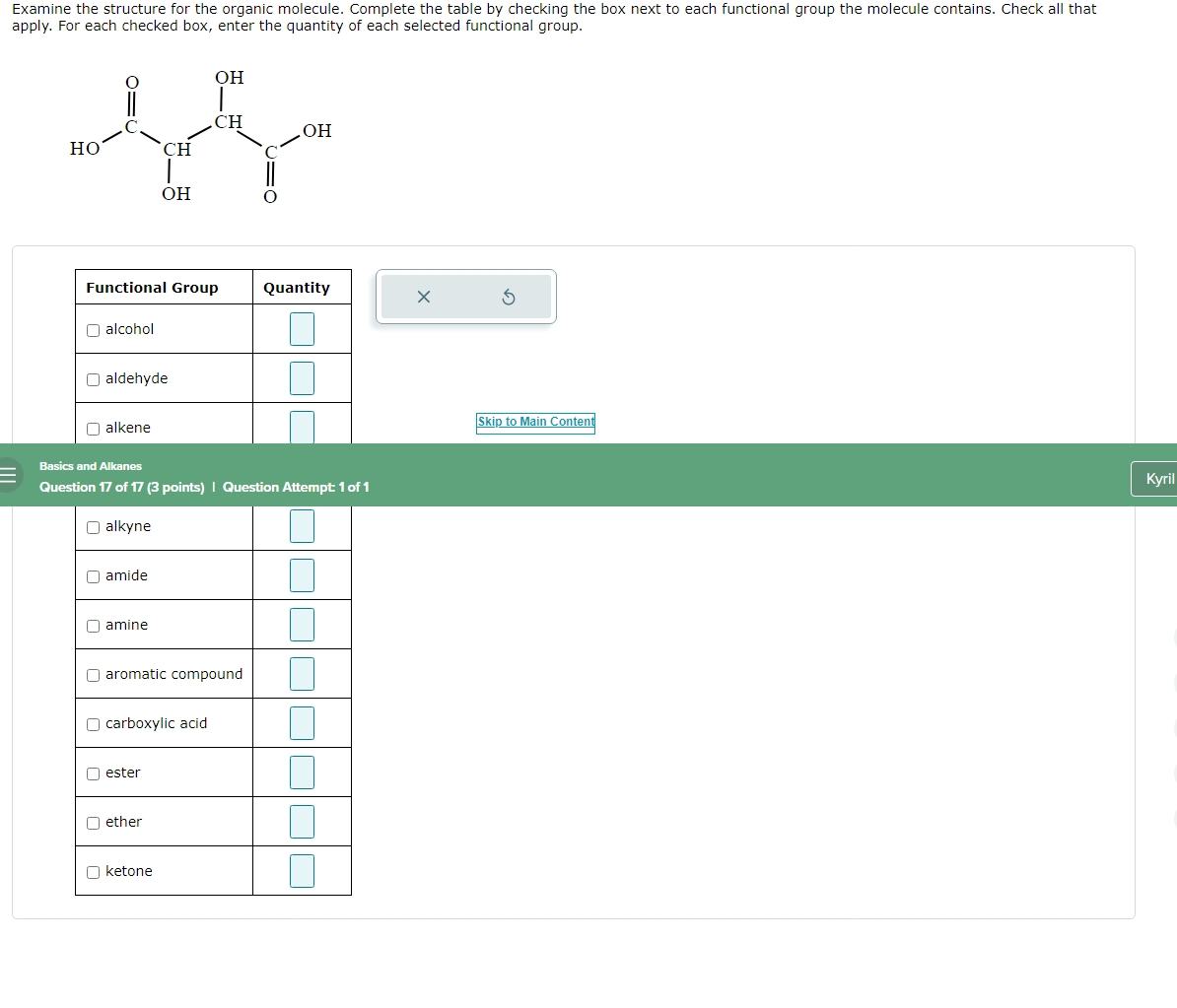This screenshot has height=1008, width=1177.
Task: Click the alcohol quantity input field
Action: (x=302, y=329)
